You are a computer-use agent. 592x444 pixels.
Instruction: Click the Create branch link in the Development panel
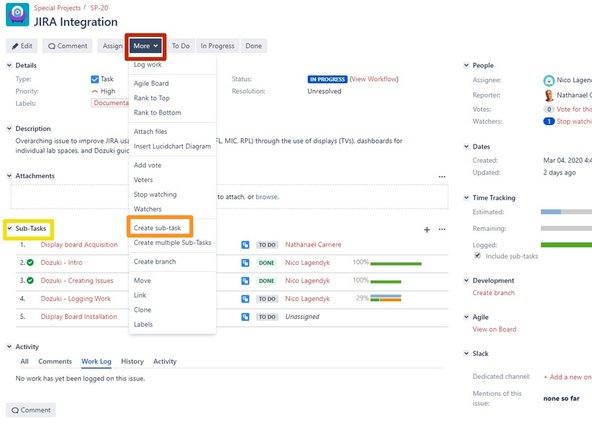pos(493,293)
